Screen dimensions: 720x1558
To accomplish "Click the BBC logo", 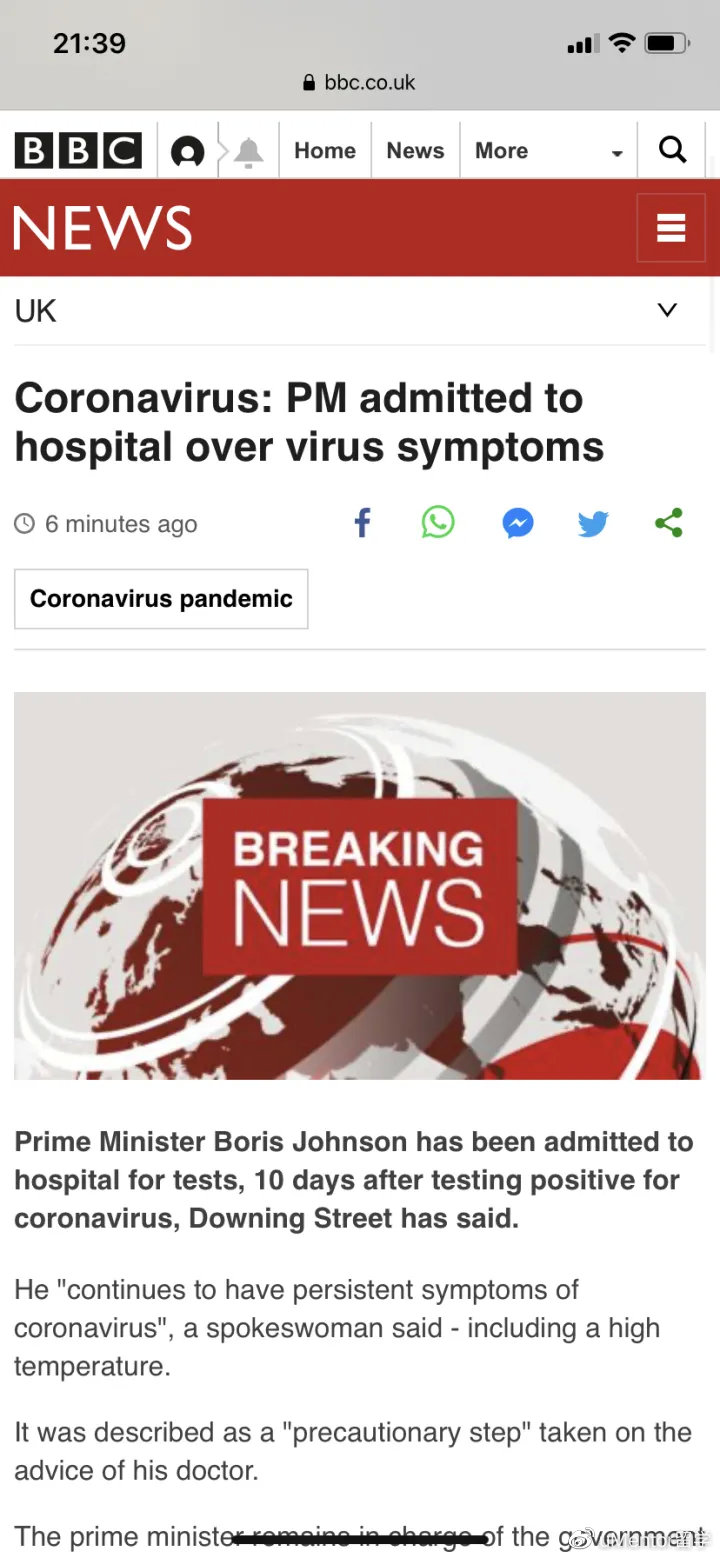I will pyautogui.click(x=78, y=151).
